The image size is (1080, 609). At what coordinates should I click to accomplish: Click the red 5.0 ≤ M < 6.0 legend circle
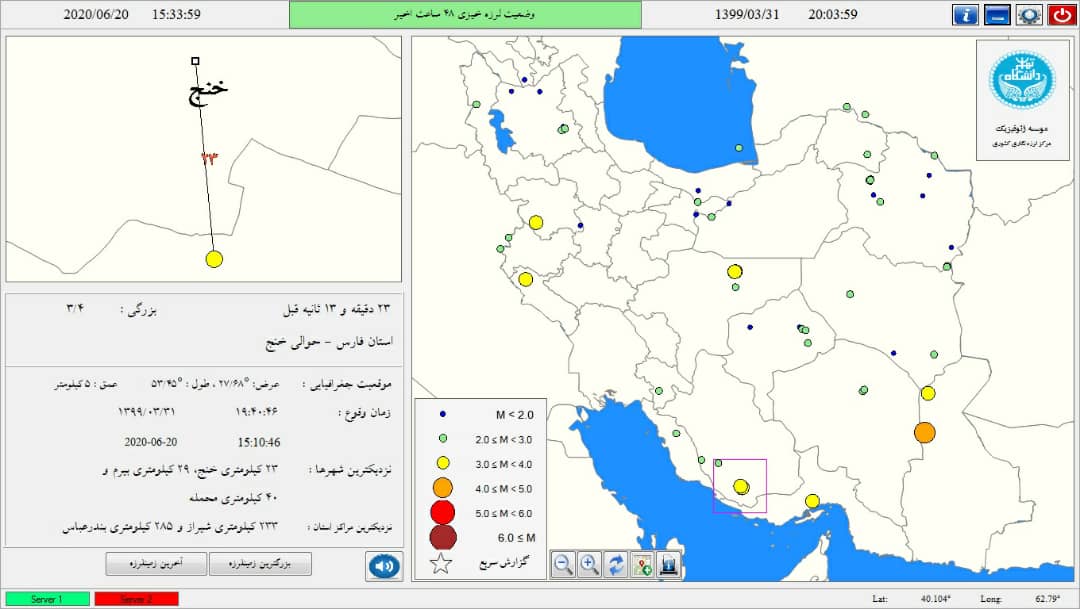tap(442, 513)
